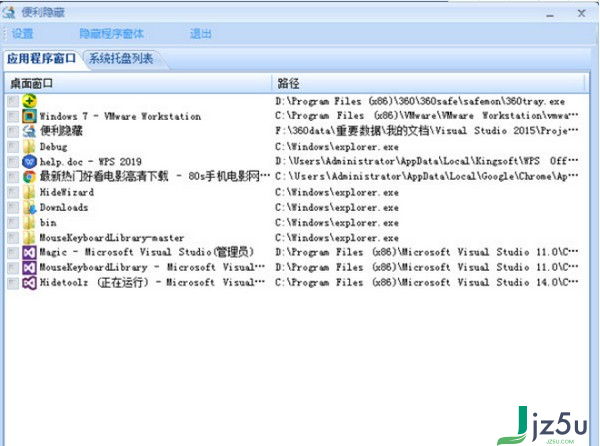Select Hidetoolz (正在运行) entry text
600x446 pixels.
pyautogui.click(x=152, y=283)
